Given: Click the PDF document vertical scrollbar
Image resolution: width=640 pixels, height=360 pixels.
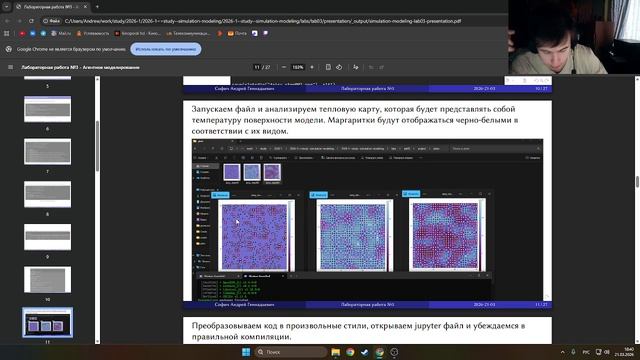Looking at the screenshot, I should point(637,182).
